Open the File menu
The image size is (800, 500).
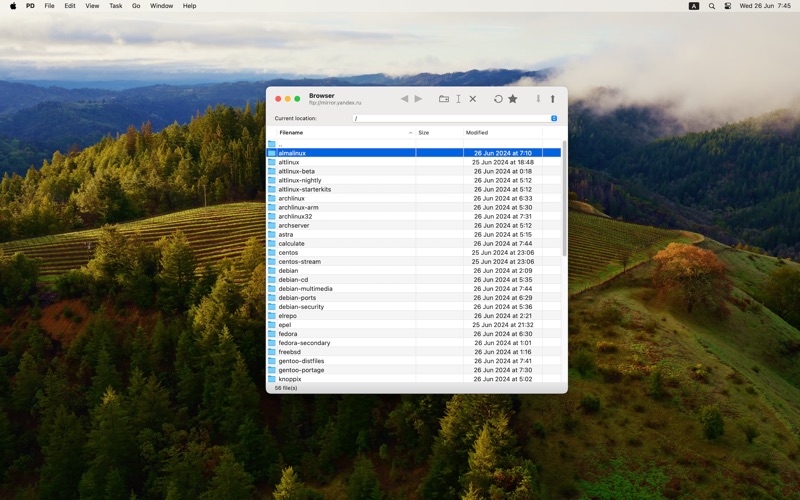[49, 6]
